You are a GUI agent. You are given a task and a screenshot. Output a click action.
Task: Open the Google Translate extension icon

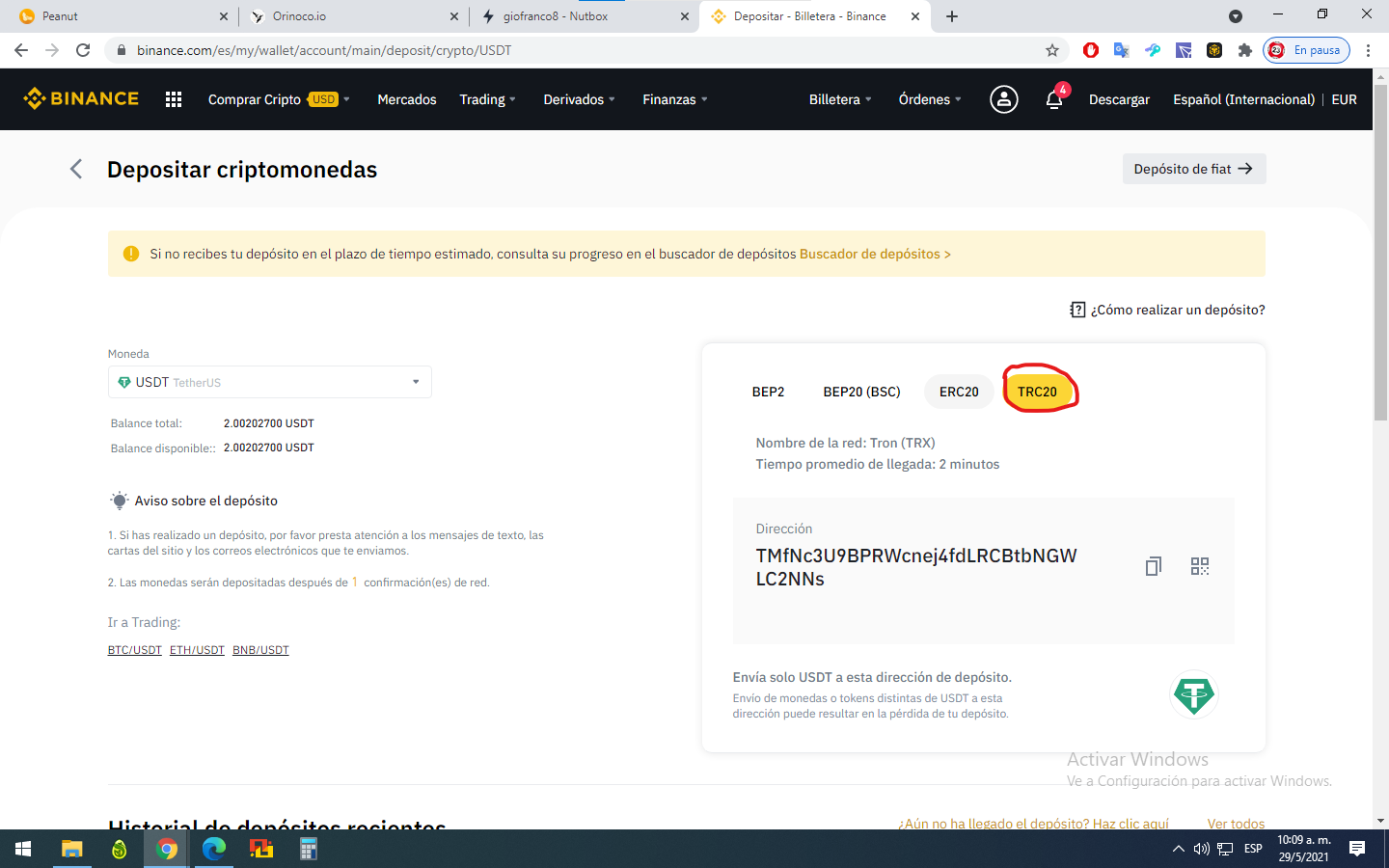pyautogui.click(x=1121, y=50)
